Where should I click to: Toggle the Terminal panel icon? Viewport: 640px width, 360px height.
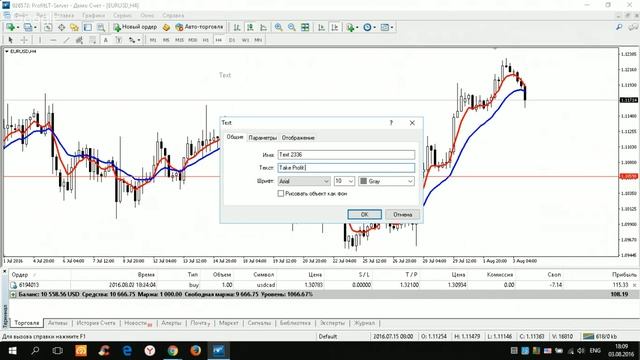[x=88, y=27]
